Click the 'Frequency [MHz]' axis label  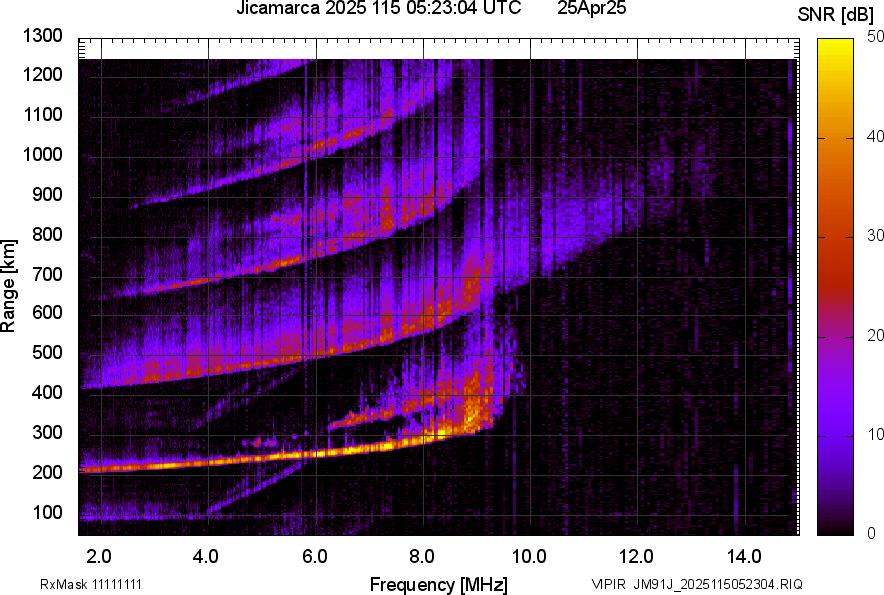439,584
